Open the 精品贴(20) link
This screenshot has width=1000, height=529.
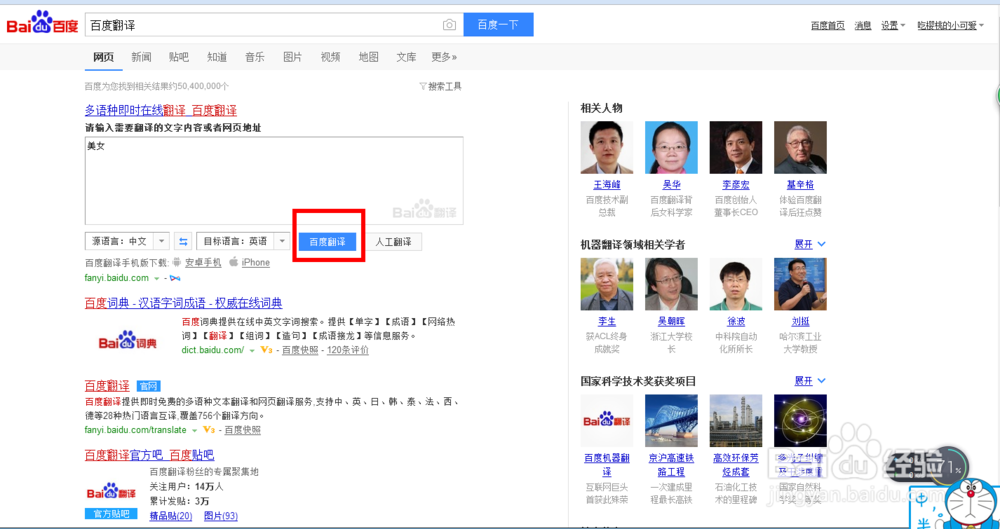coord(171,516)
